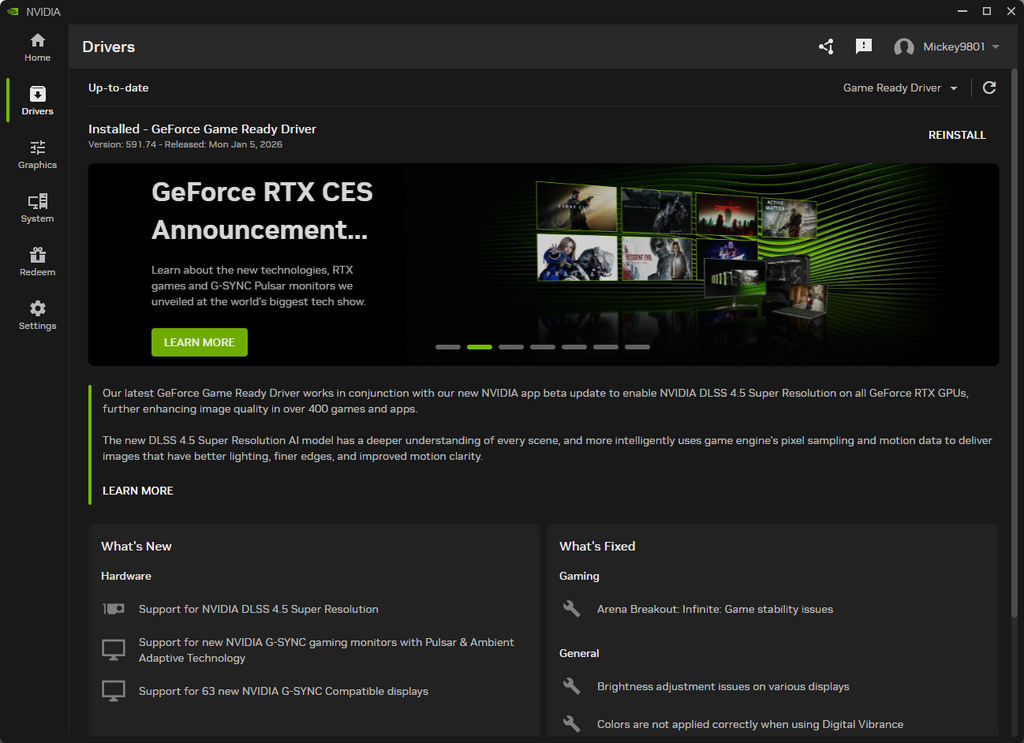1024x743 pixels.
Task: Switch to the third banner slide indicator
Action: (511, 347)
